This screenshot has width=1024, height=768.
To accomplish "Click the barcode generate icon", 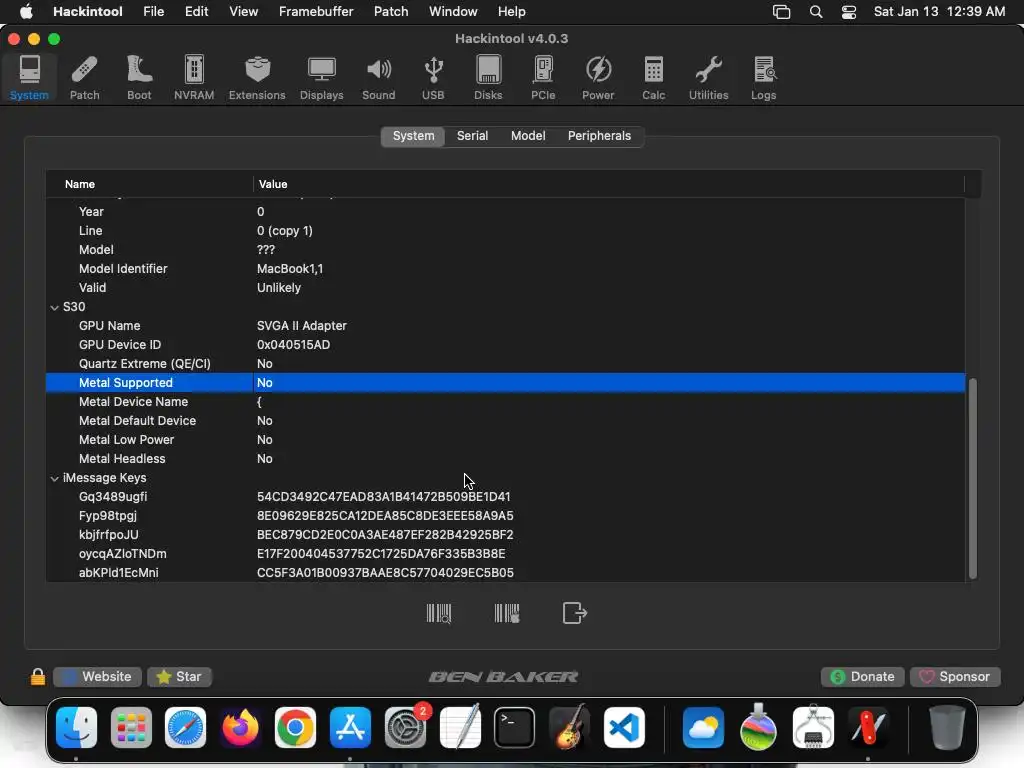I will [x=507, y=613].
